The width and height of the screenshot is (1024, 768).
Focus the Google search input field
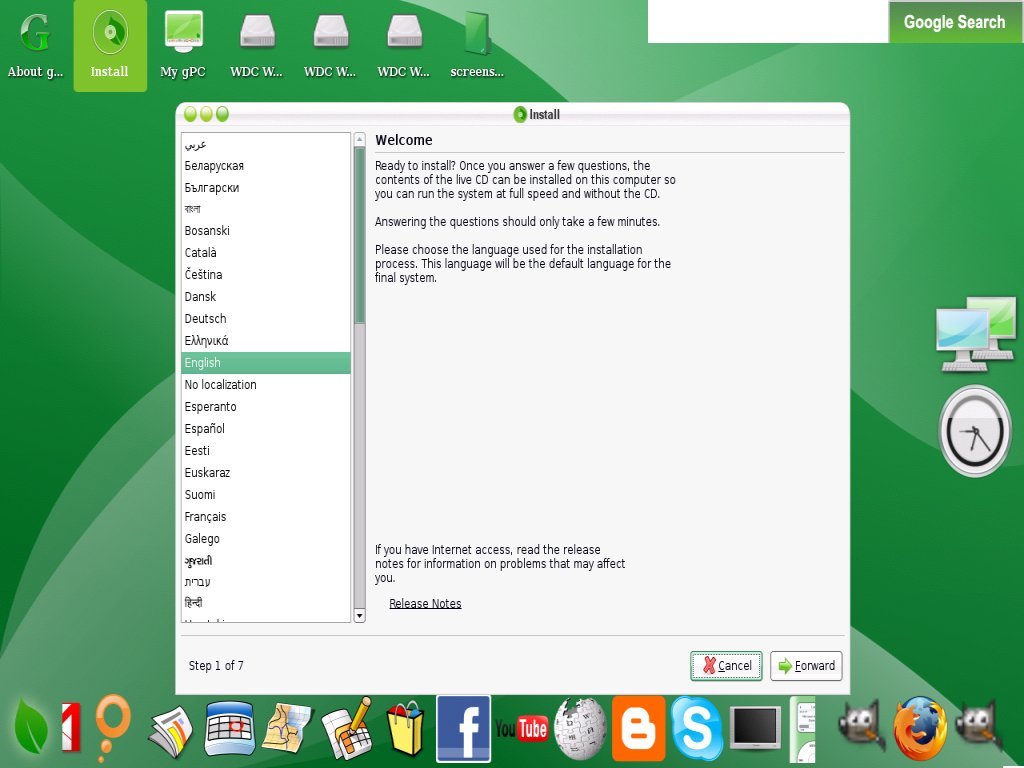(x=768, y=22)
